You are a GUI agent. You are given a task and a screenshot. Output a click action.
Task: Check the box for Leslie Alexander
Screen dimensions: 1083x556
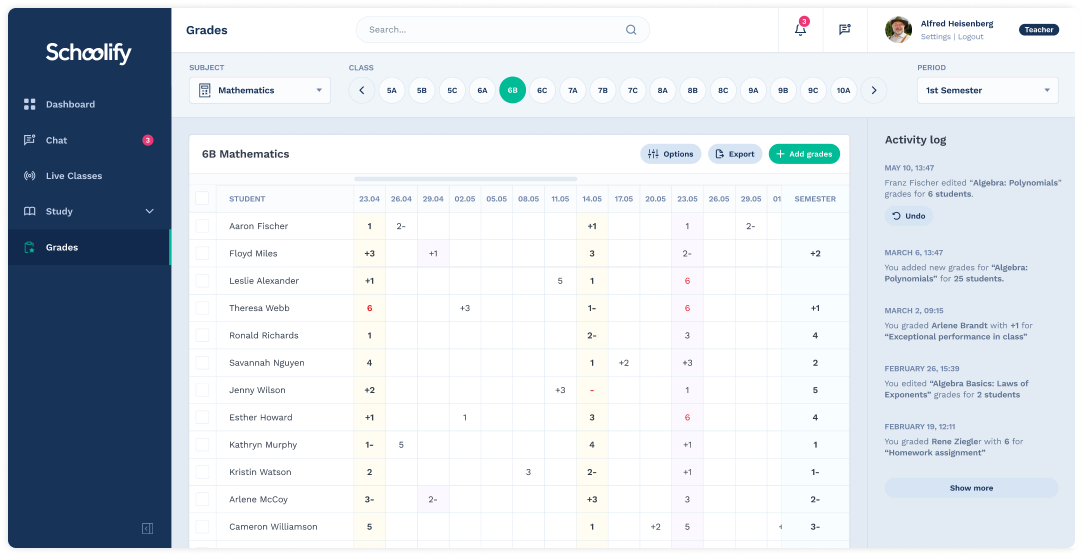tap(202, 280)
